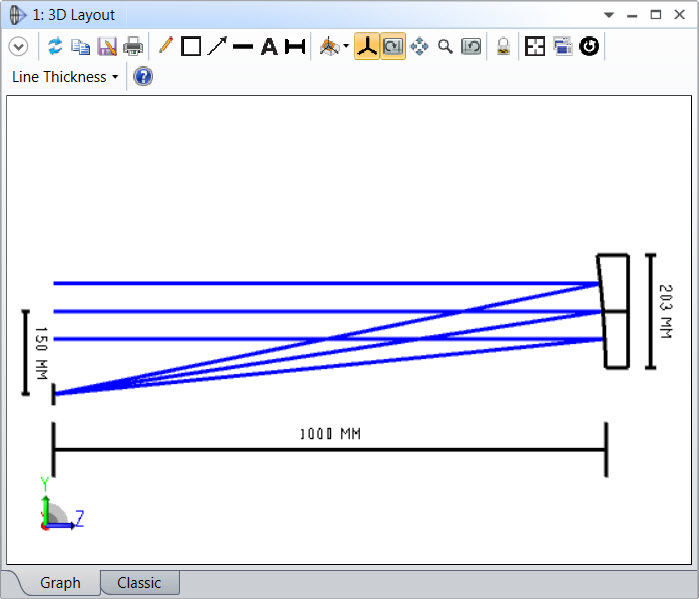
Task: Select the pencil annotation tool
Action: pos(165,46)
